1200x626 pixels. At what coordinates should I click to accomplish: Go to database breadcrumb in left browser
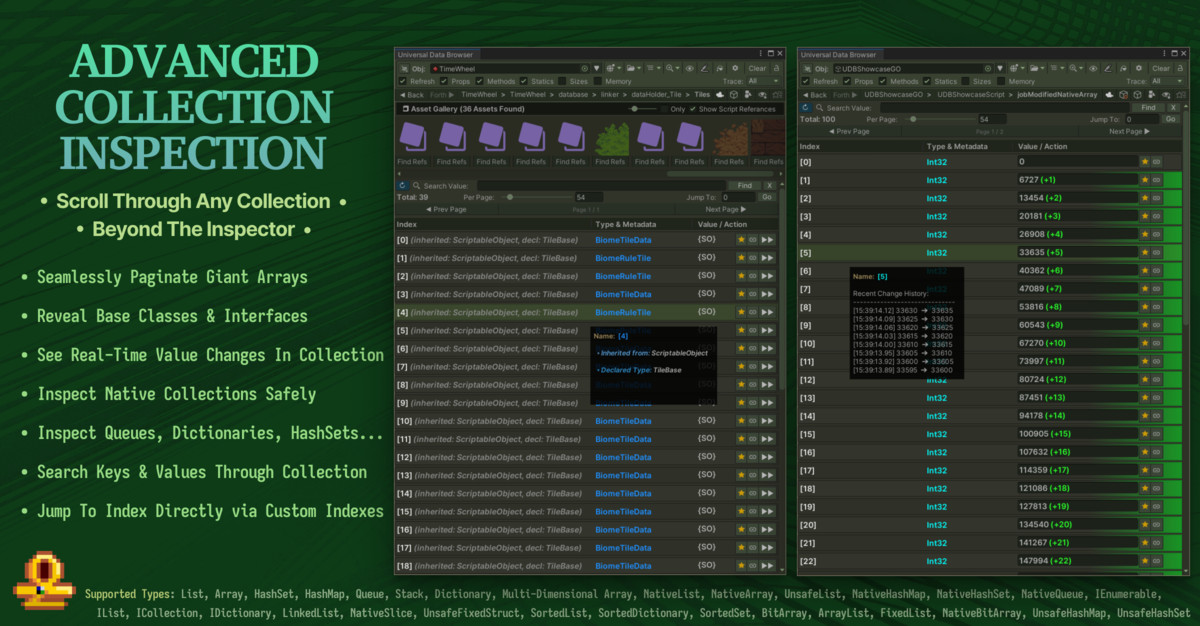coord(573,94)
